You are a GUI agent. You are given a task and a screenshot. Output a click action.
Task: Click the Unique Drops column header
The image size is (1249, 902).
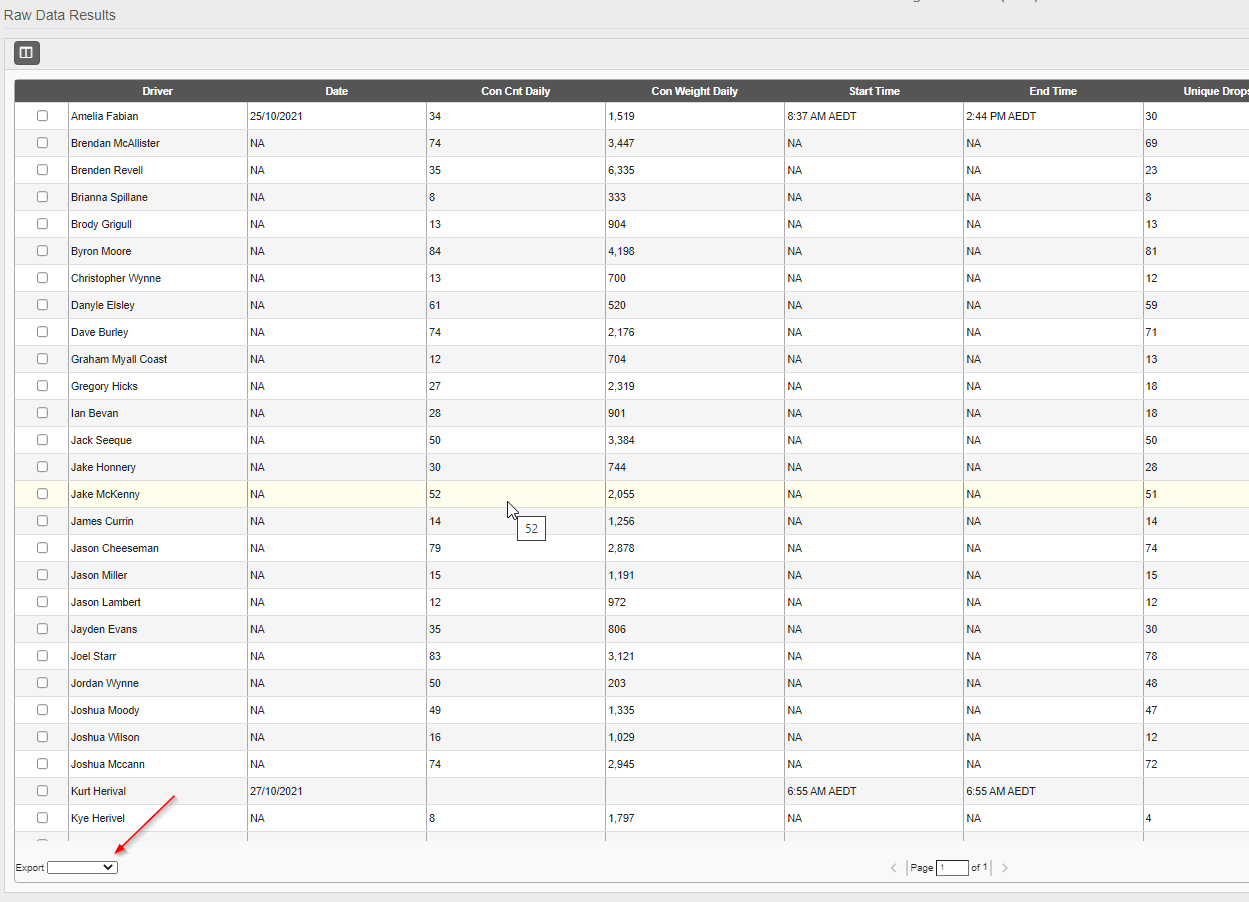[x=1196, y=91]
